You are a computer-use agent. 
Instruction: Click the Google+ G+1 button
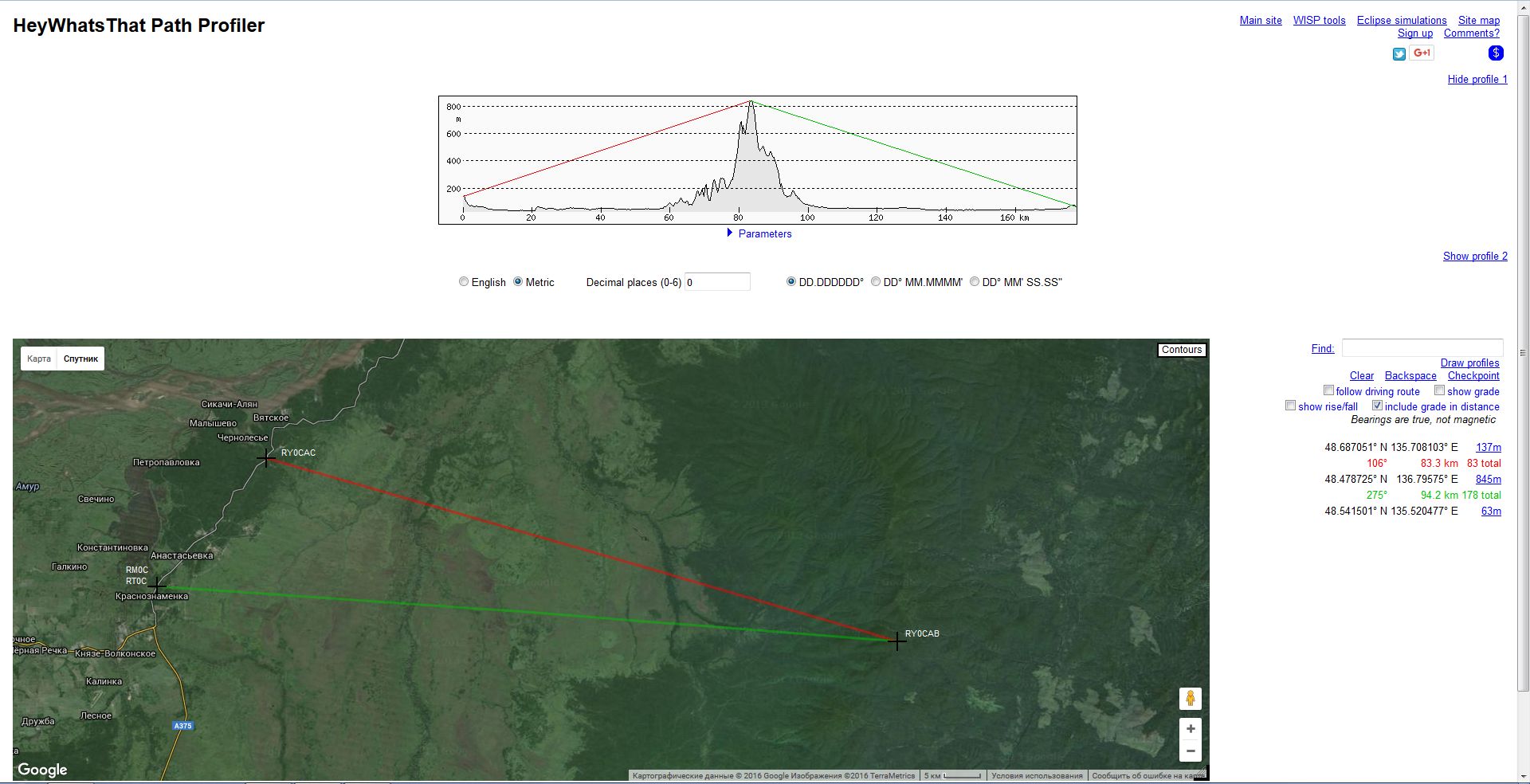[x=1422, y=53]
